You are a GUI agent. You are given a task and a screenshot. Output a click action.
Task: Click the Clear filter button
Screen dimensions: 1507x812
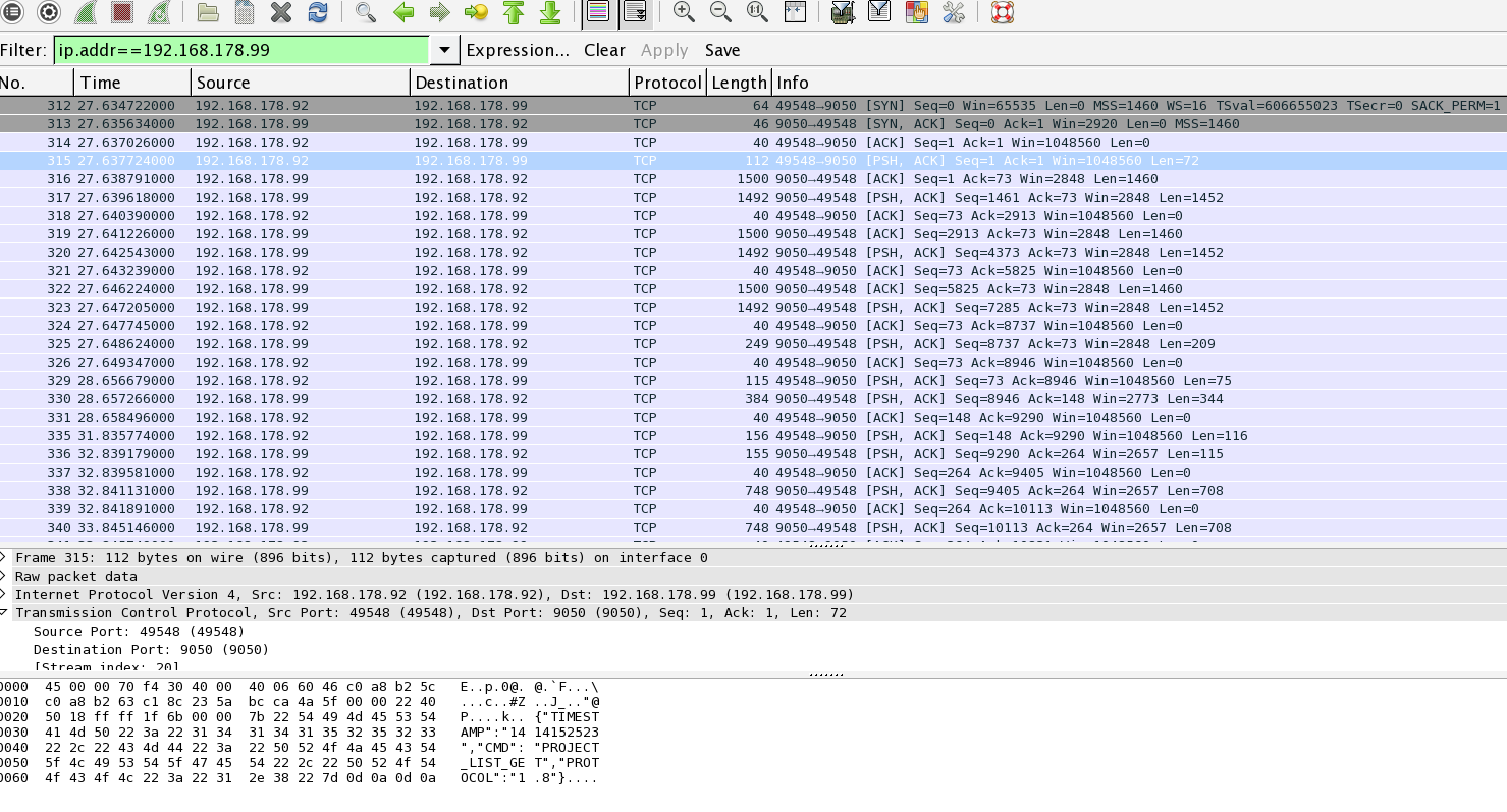pyautogui.click(x=604, y=50)
